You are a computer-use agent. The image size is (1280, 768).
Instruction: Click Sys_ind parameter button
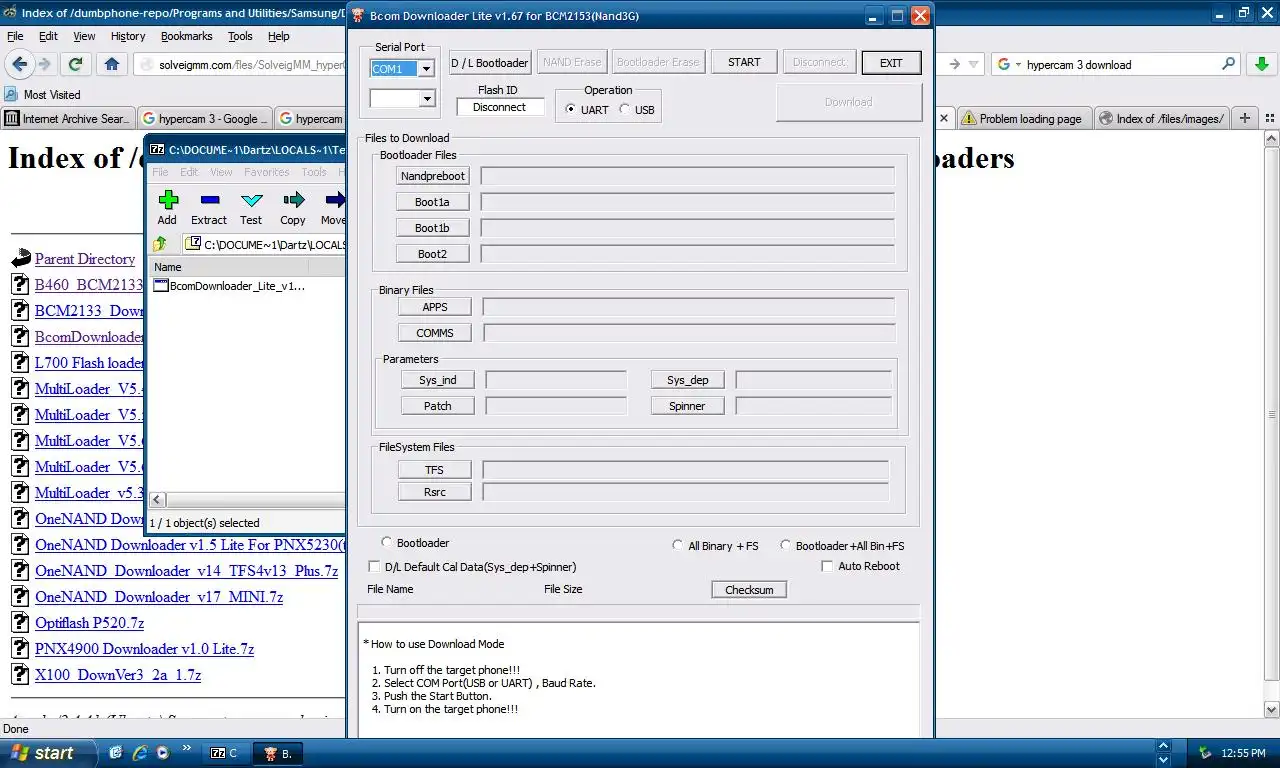click(x=438, y=380)
